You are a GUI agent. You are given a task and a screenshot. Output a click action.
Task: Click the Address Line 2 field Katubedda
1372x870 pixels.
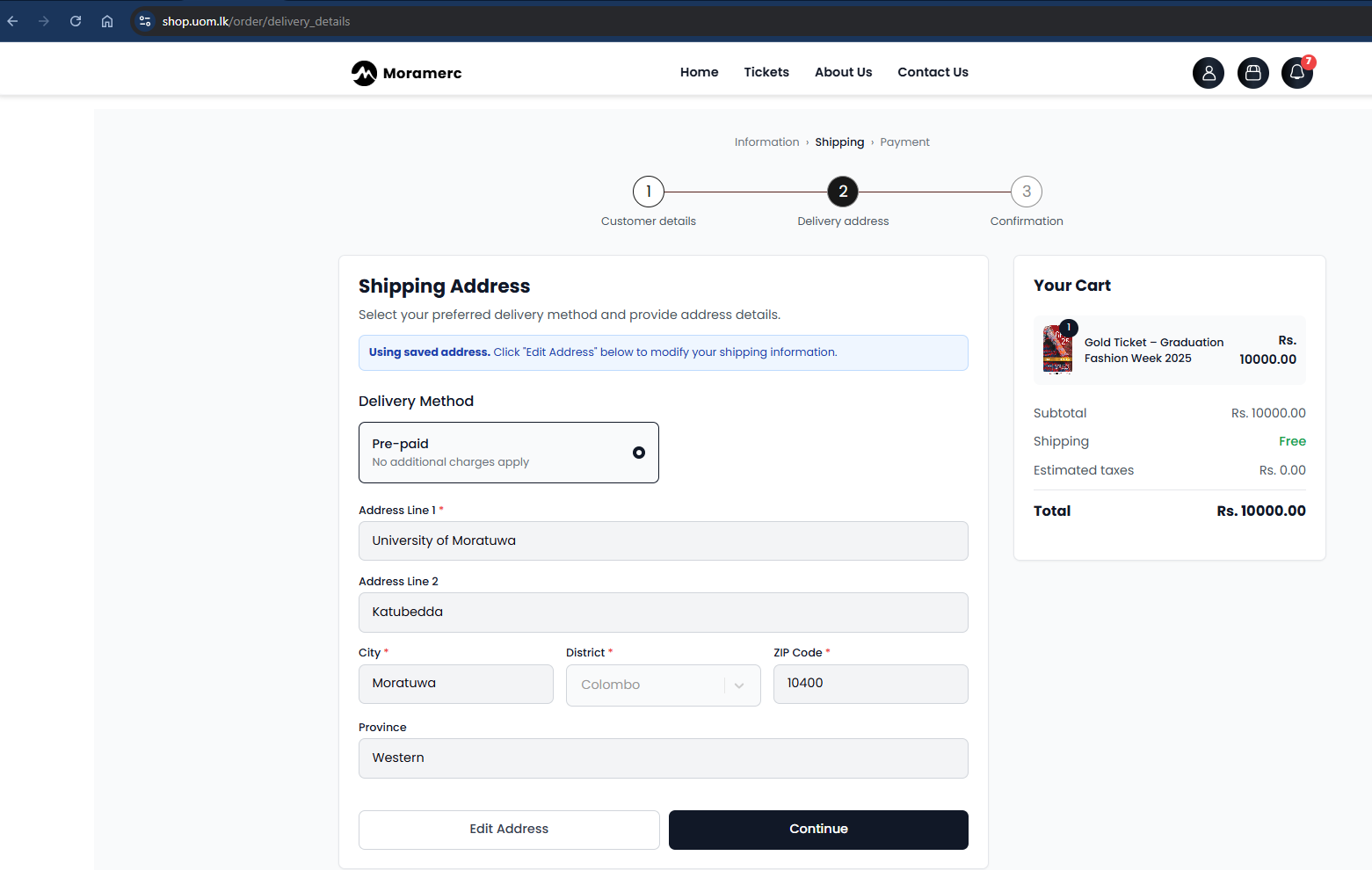[664, 613]
